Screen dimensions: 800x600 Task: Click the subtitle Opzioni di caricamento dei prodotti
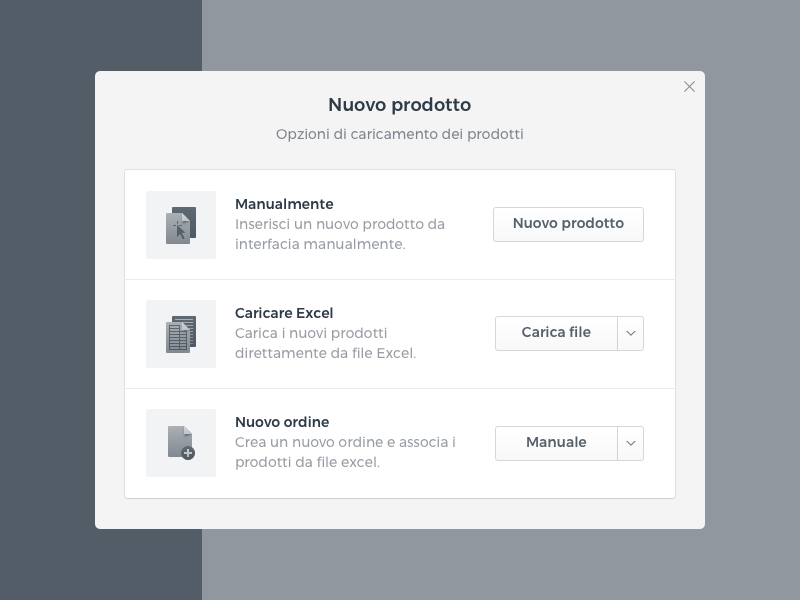399,134
